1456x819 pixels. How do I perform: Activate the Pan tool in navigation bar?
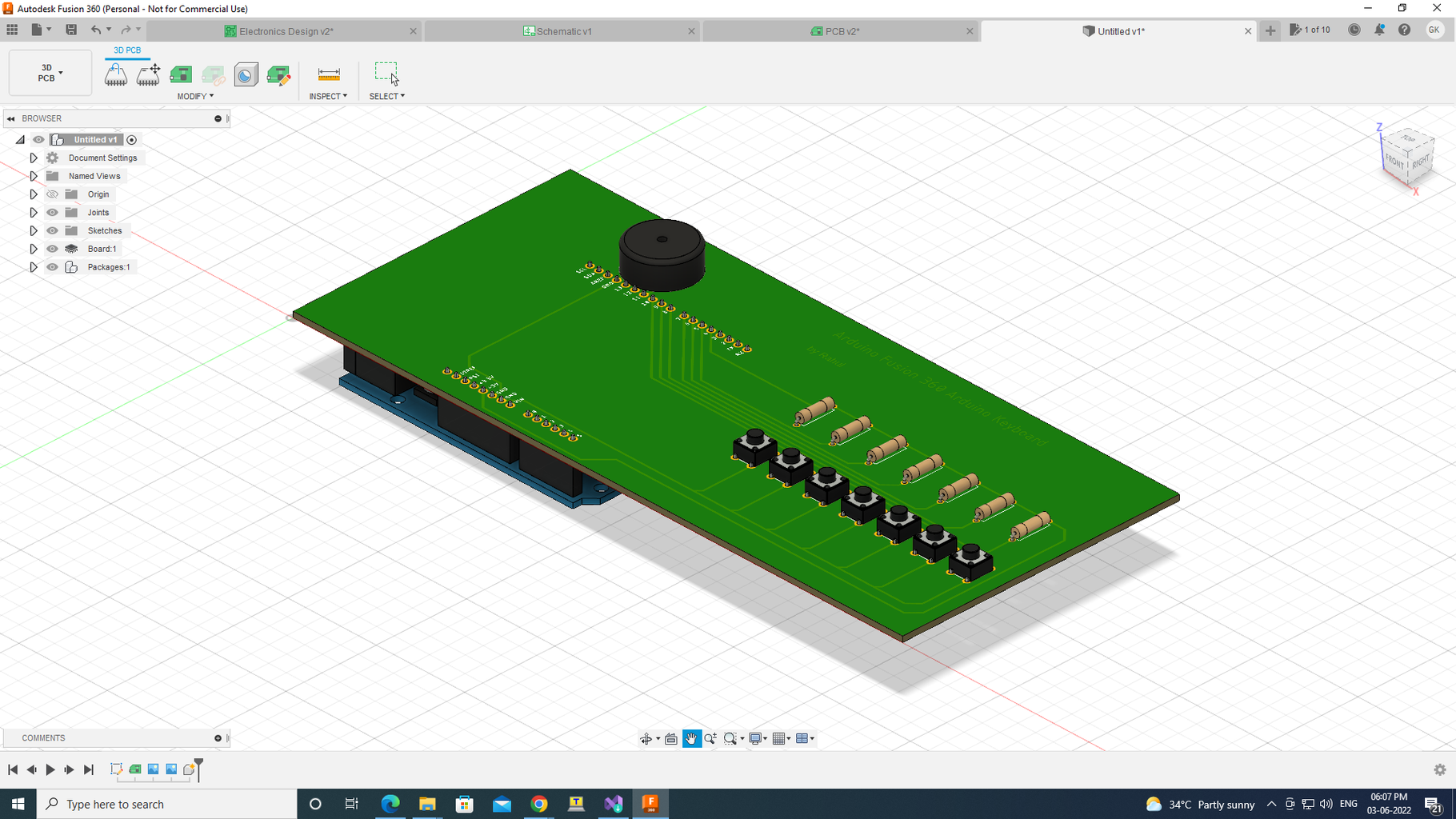tap(690, 738)
